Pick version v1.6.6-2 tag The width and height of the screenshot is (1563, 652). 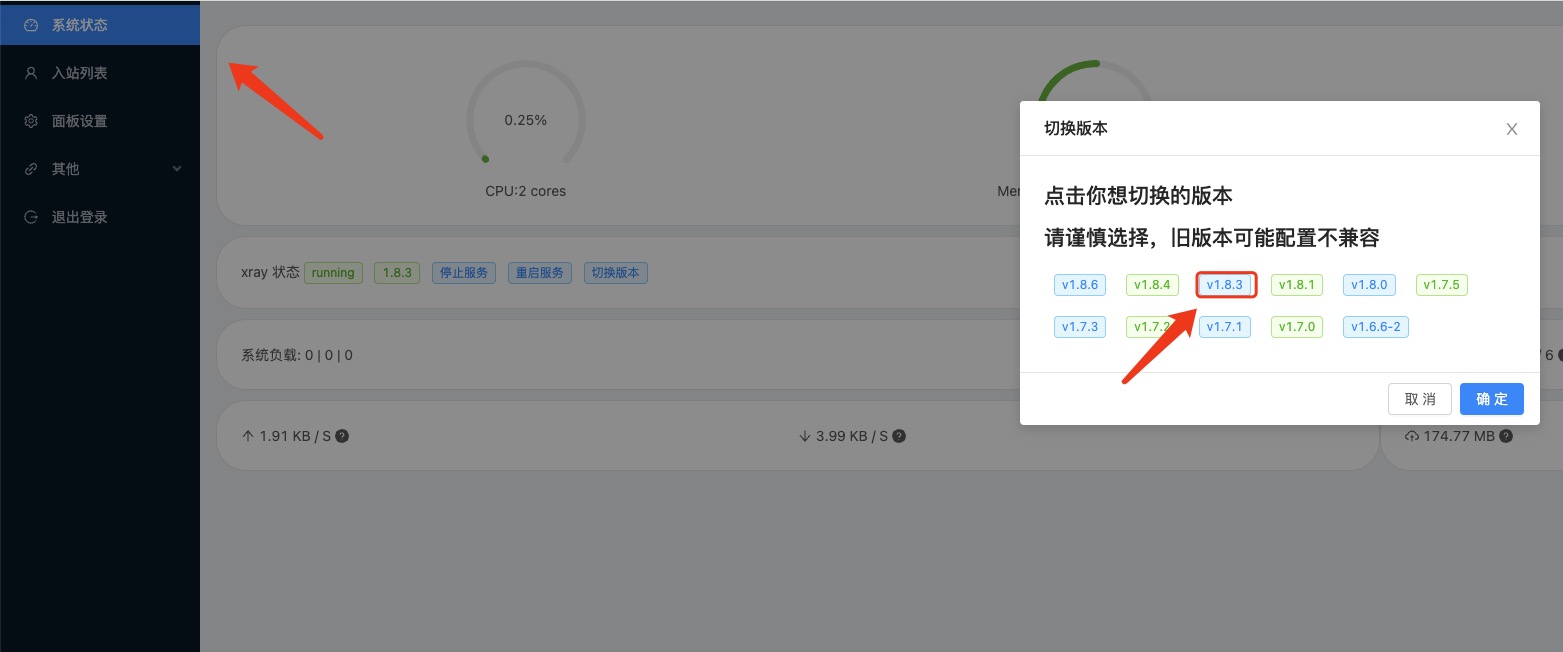1376,326
